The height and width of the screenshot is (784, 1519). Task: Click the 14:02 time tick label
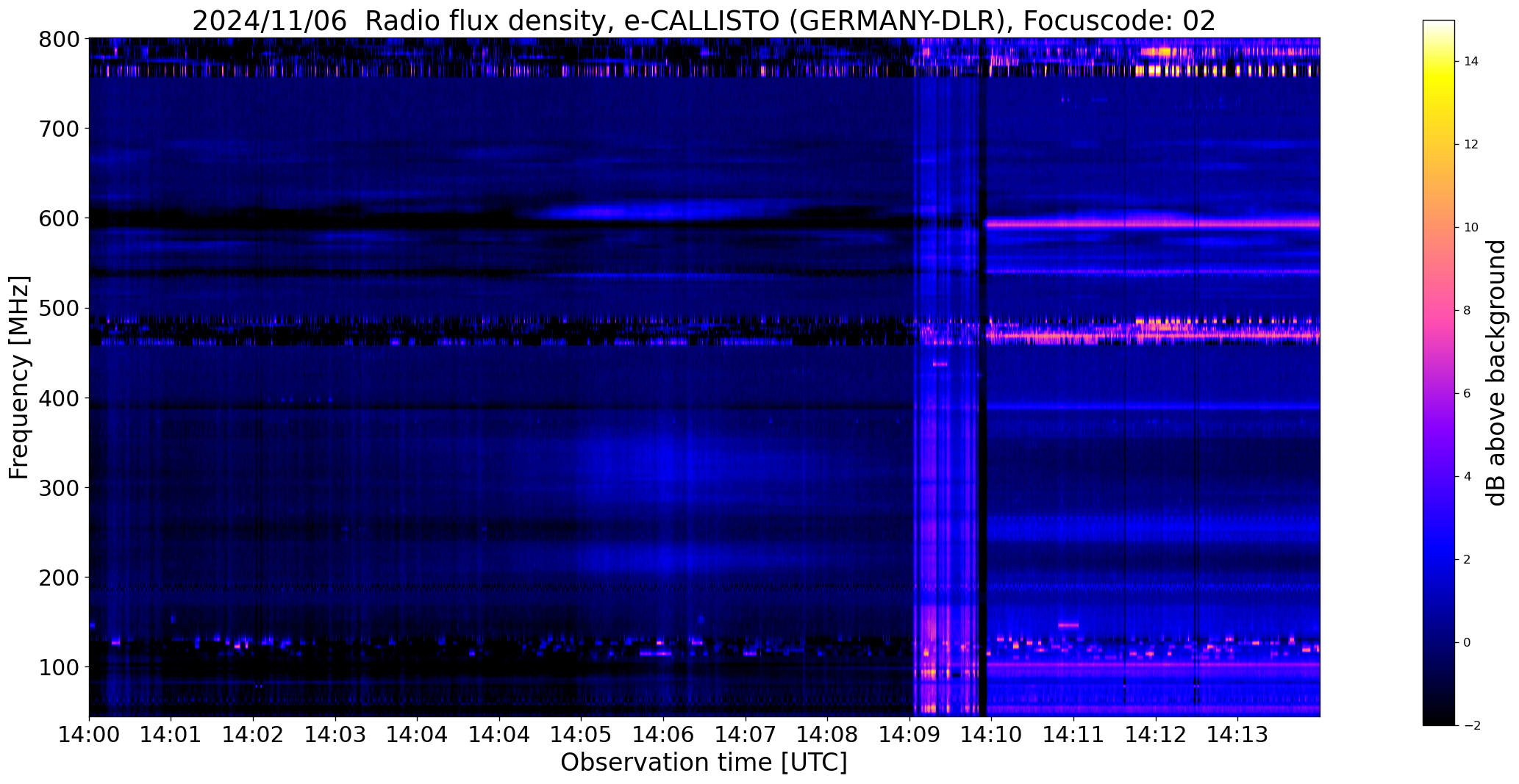[254, 734]
